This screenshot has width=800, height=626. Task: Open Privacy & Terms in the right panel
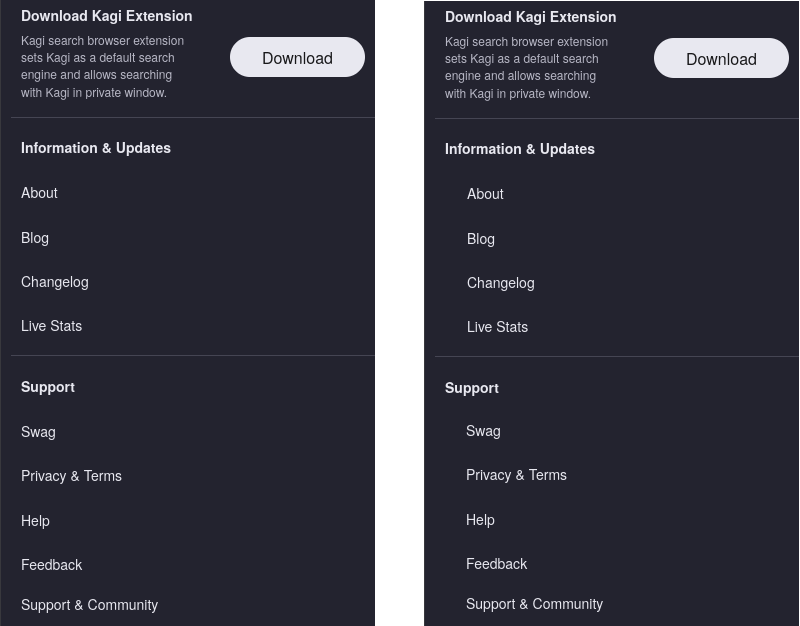[x=516, y=475]
